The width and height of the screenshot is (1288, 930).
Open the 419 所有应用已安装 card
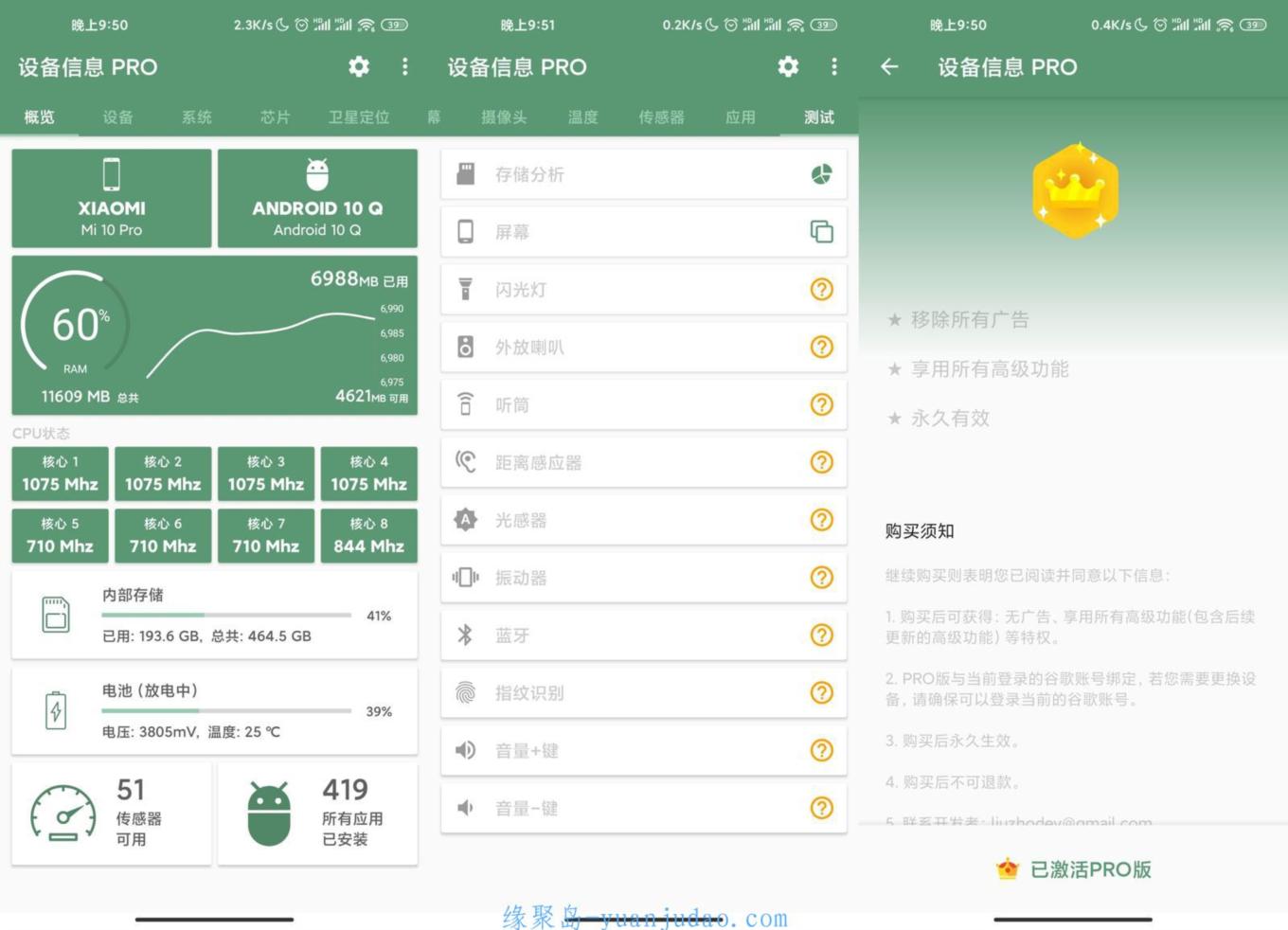pyautogui.click(x=317, y=814)
